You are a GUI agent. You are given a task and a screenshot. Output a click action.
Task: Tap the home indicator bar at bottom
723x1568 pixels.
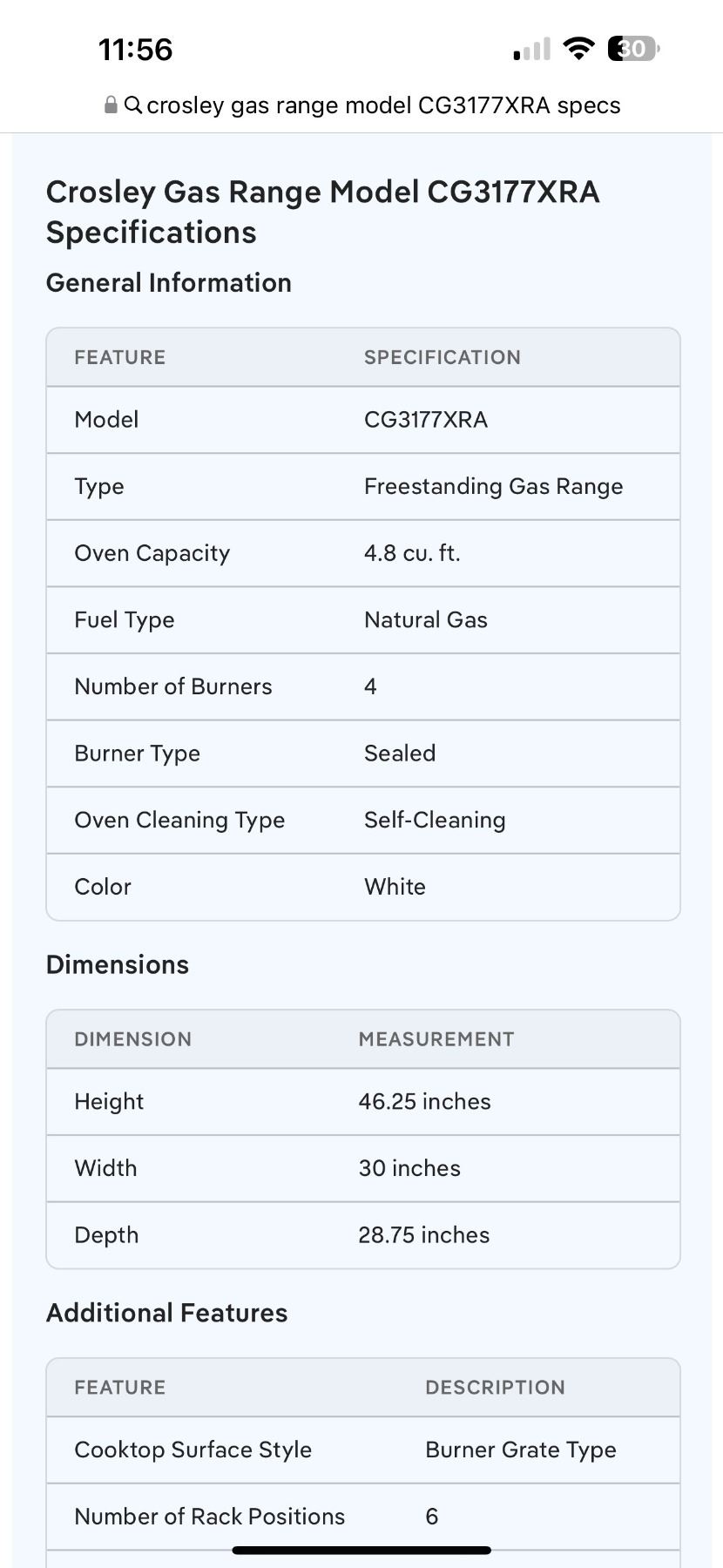click(361, 1551)
